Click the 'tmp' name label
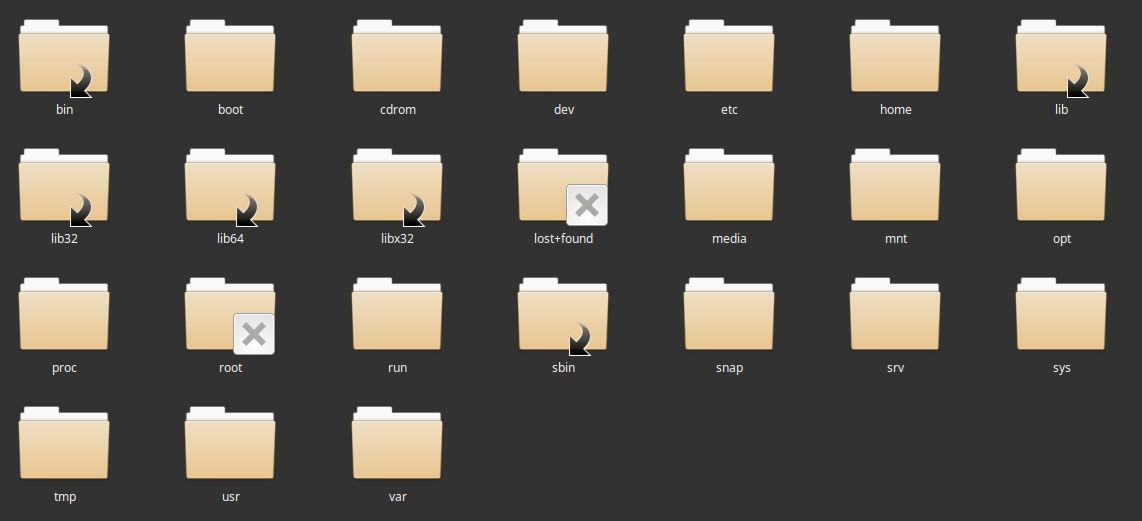 pyautogui.click(x=64, y=497)
